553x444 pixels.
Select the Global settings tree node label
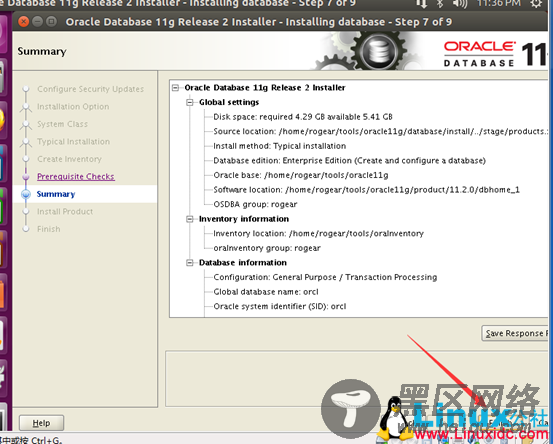click(229, 102)
